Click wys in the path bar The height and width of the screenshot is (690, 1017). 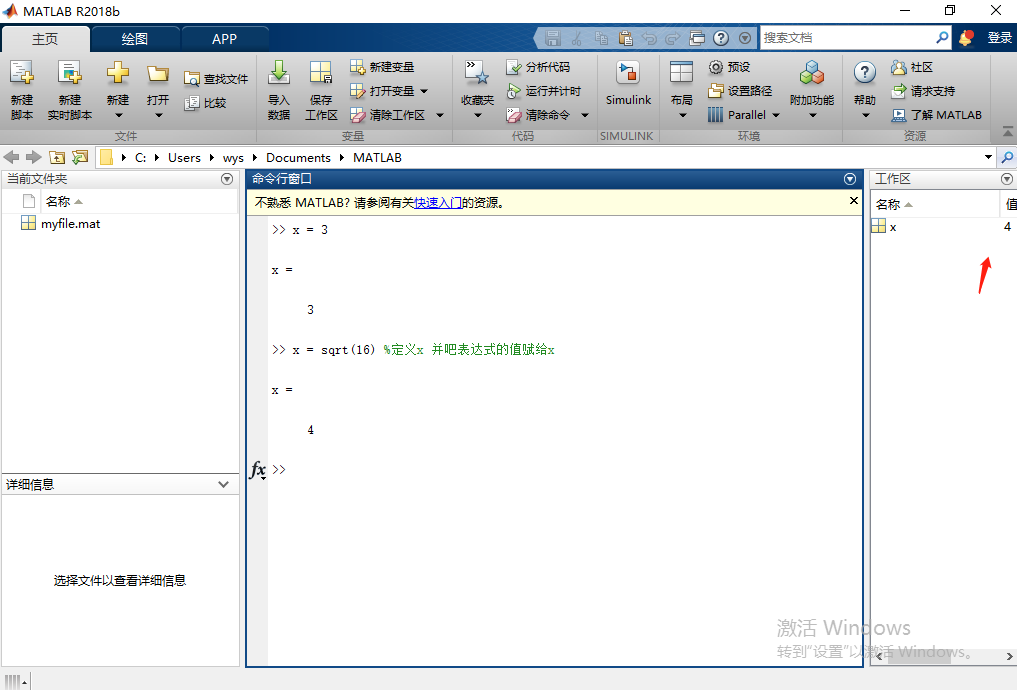point(233,158)
